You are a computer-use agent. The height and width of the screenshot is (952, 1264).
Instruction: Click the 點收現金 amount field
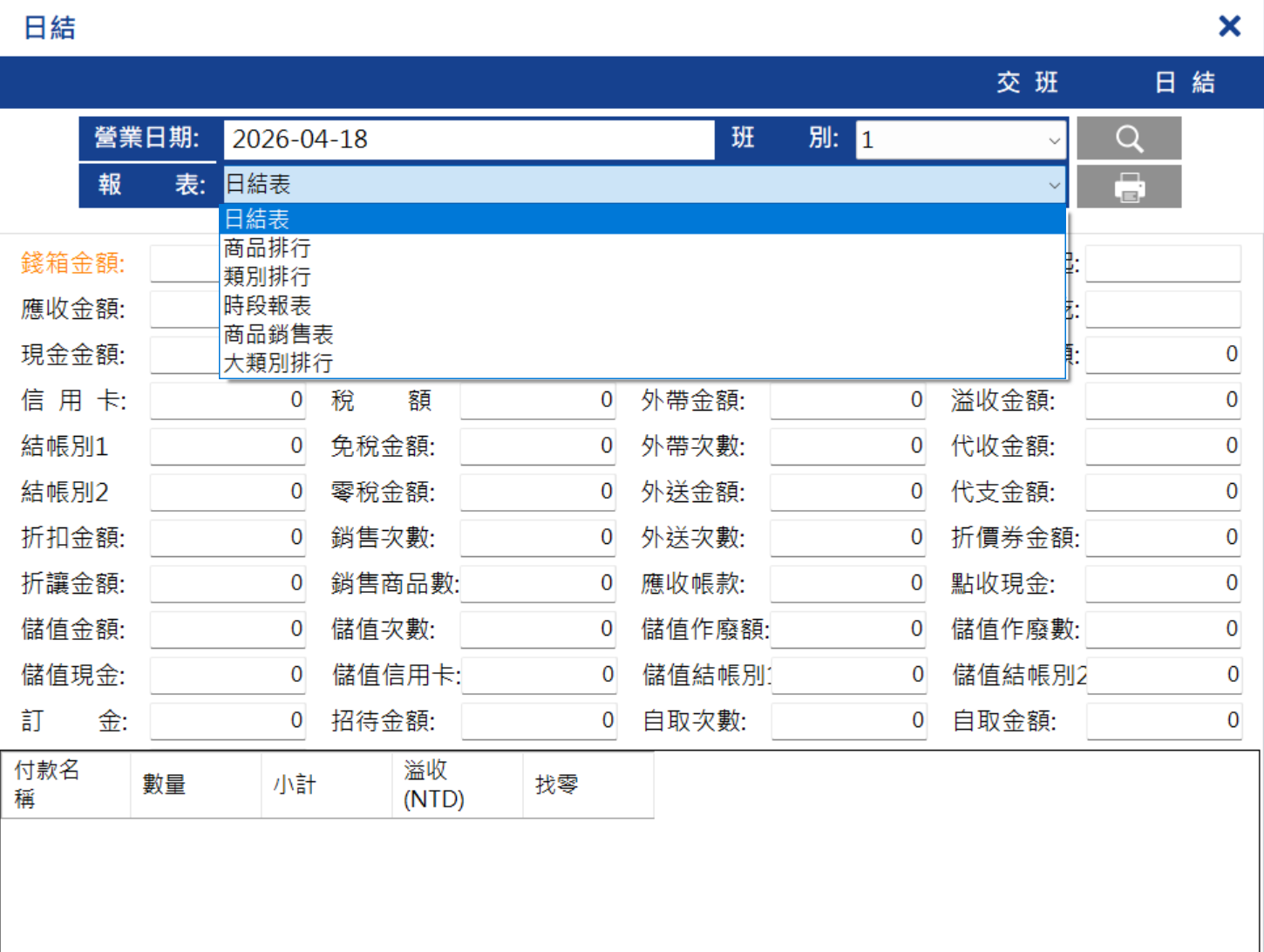point(1163,583)
